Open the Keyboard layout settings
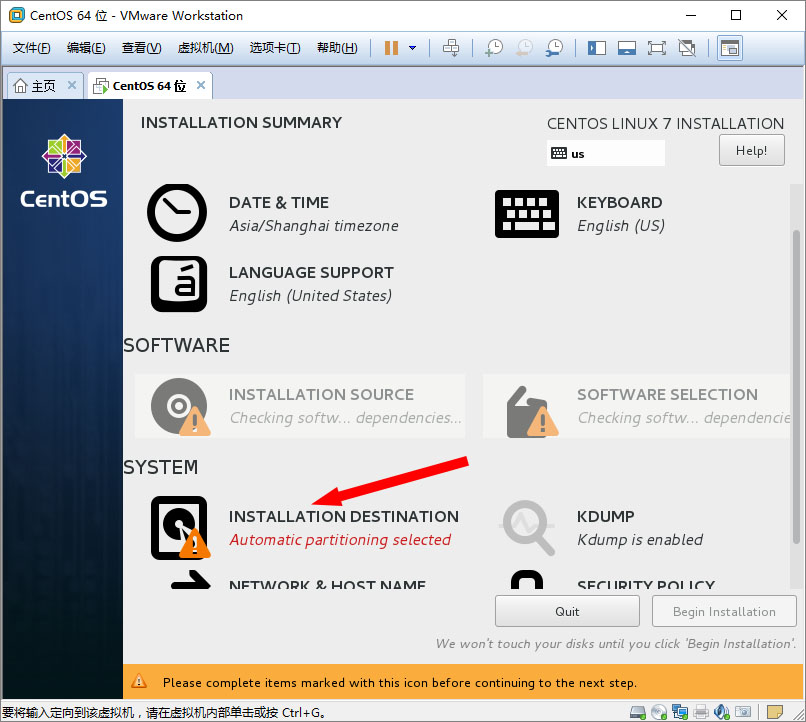Viewport: 806px width, 722px height. point(526,213)
